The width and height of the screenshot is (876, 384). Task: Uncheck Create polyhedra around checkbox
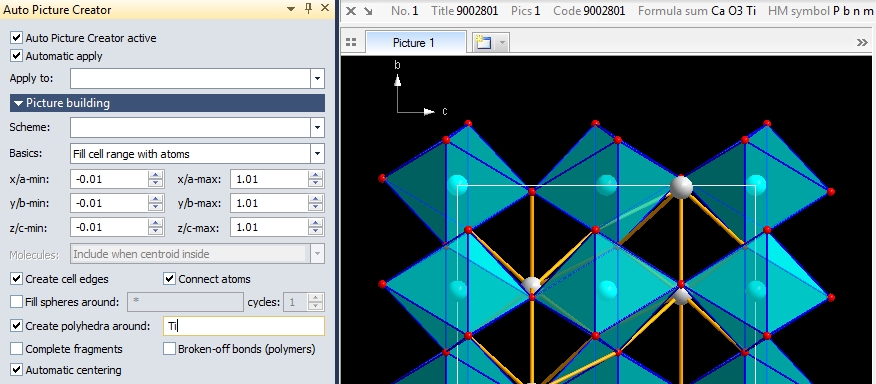click(16, 325)
